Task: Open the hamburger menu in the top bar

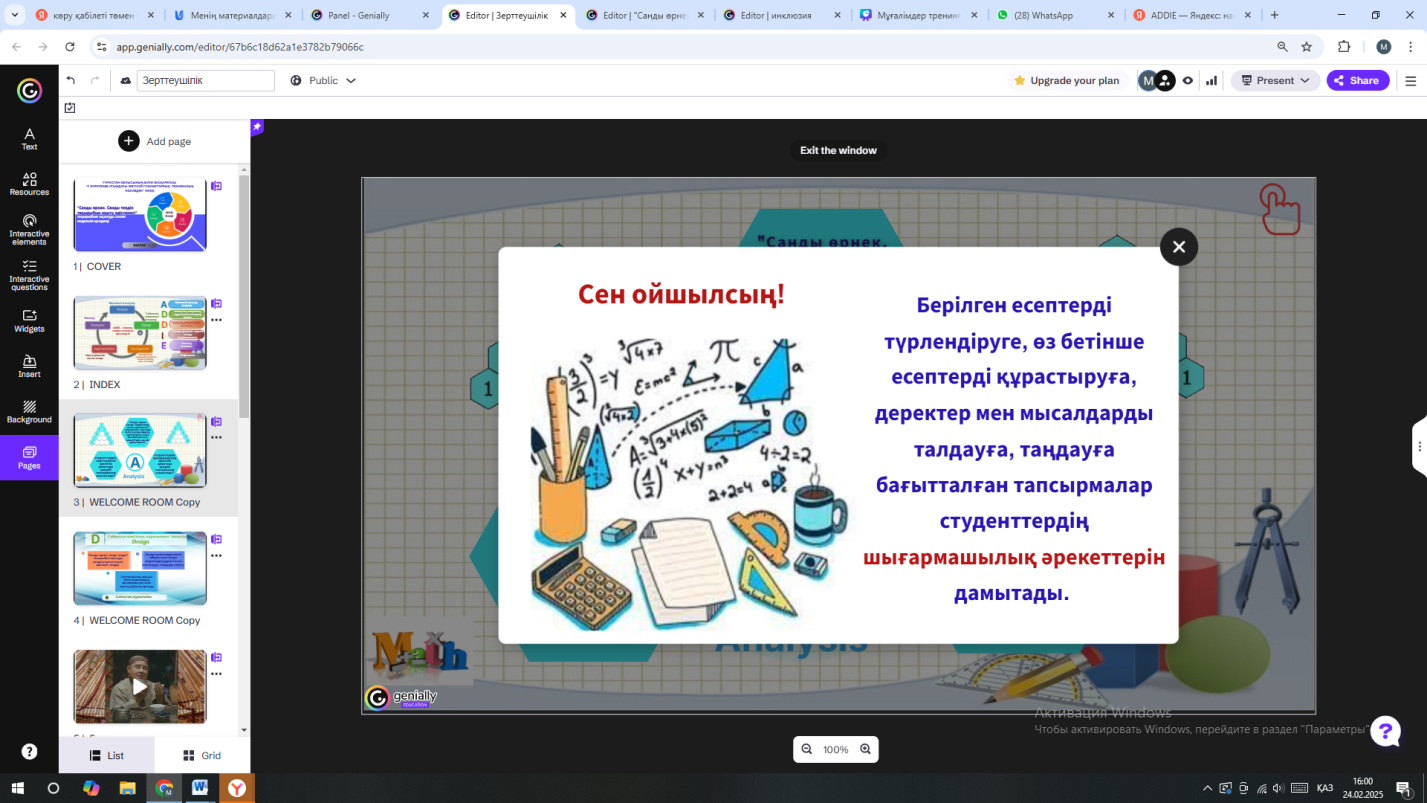Action: point(1411,81)
